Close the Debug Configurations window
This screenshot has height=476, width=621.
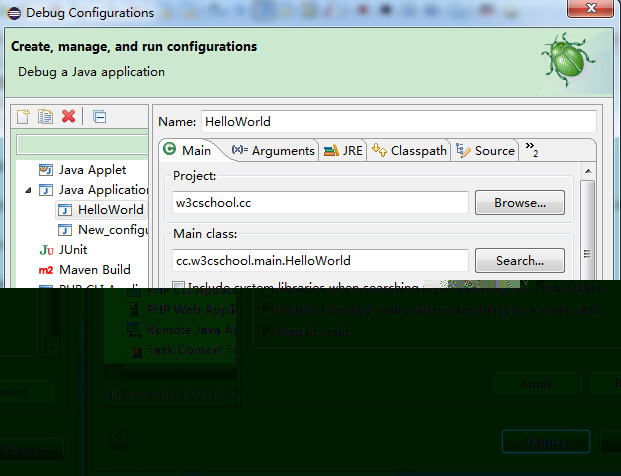pos(591,8)
